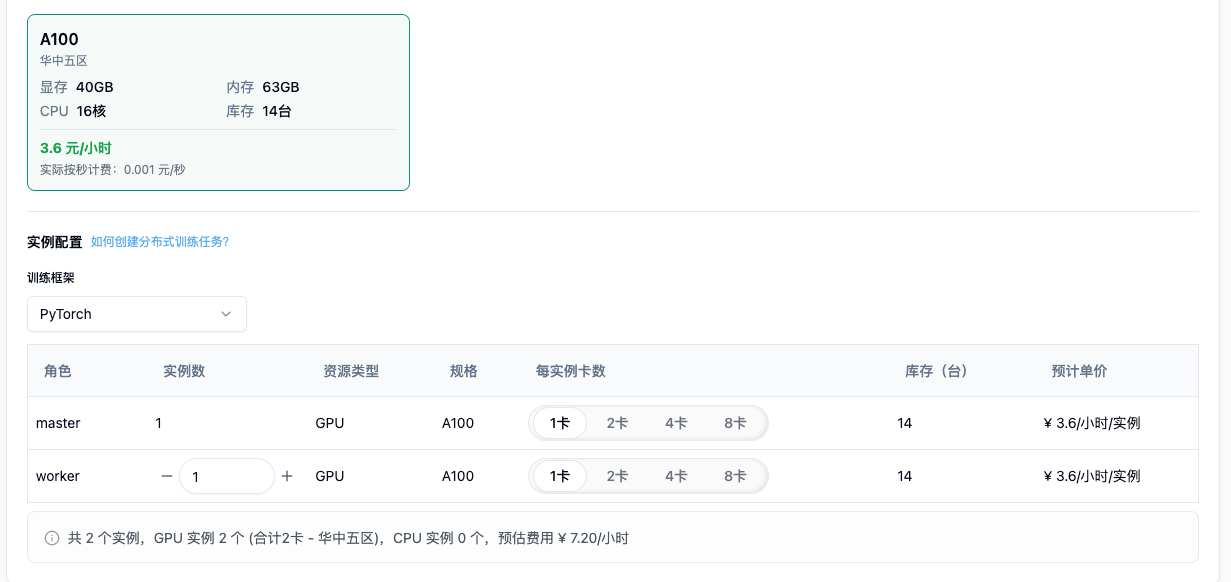Increase worker instance count with plus
Viewport: 1231px width, 582px height.
point(287,476)
